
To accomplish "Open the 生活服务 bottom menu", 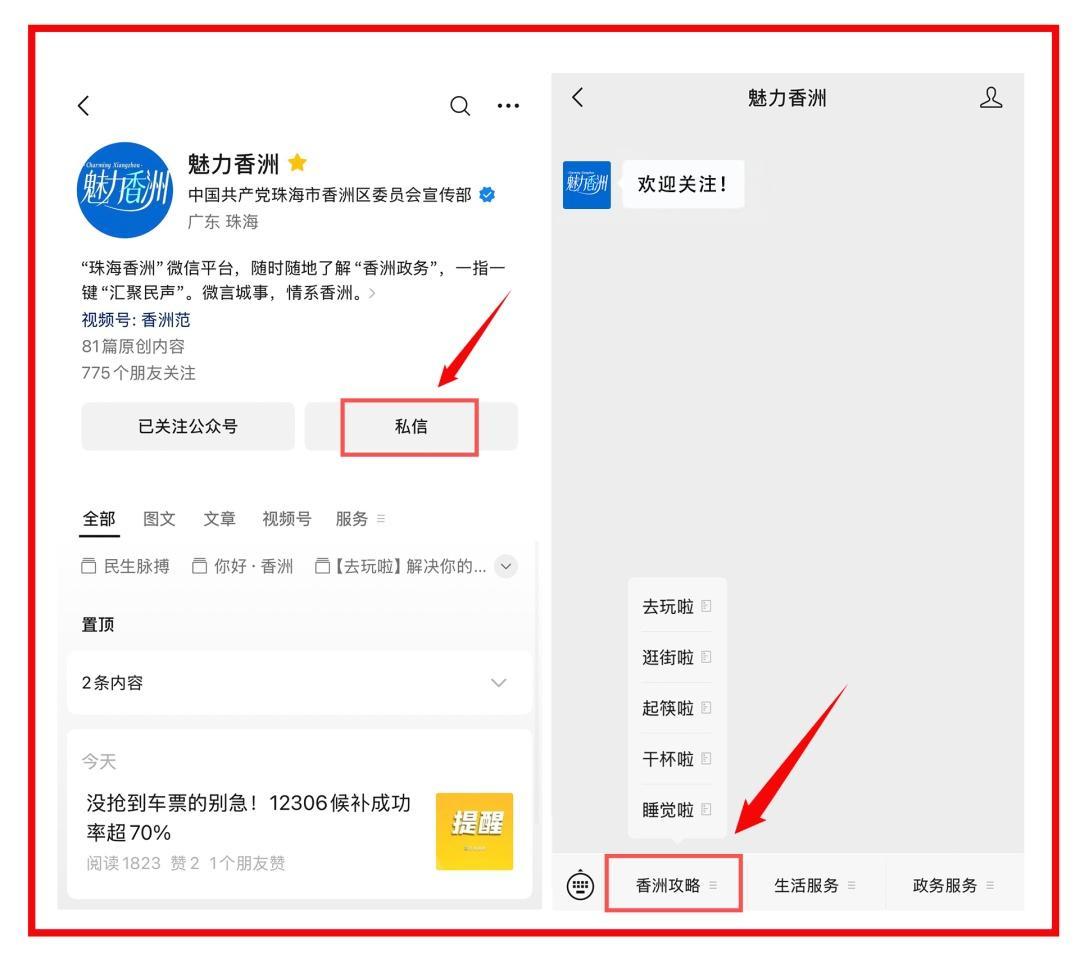I will click(x=814, y=884).
